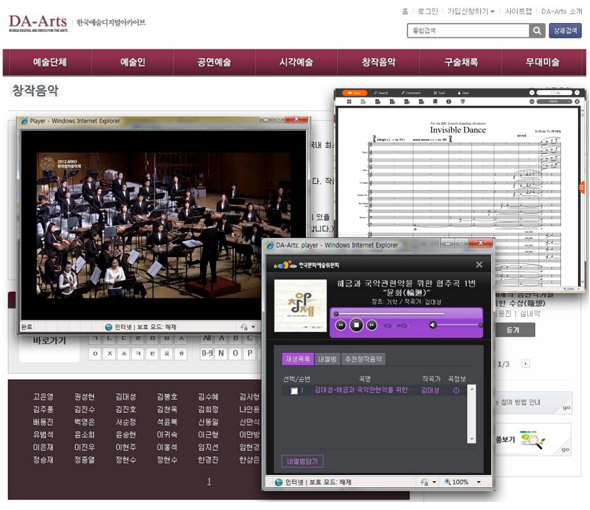The width and height of the screenshot is (590, 510).
Task: Mute audio with the speaker icon
Action: pos(433,325)
